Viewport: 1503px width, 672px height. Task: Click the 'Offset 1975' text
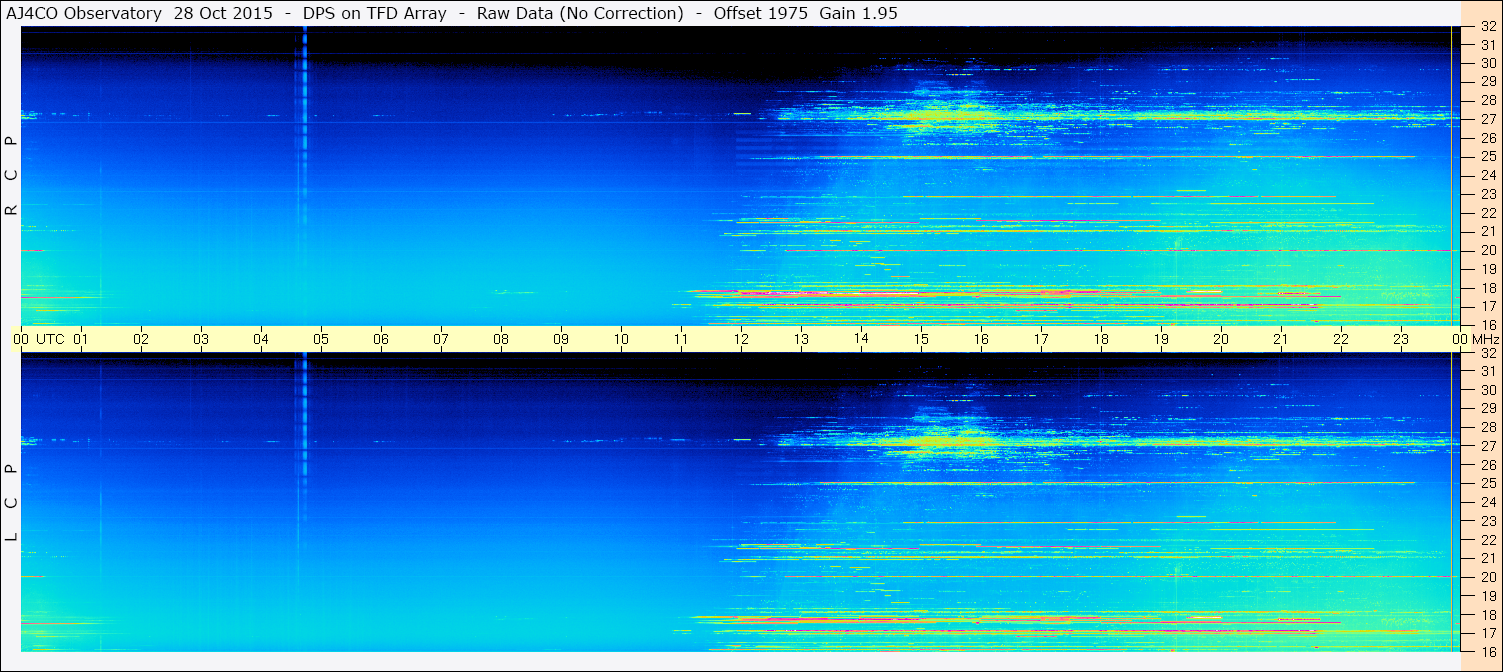pyautogui.click(x=761, y=14)
